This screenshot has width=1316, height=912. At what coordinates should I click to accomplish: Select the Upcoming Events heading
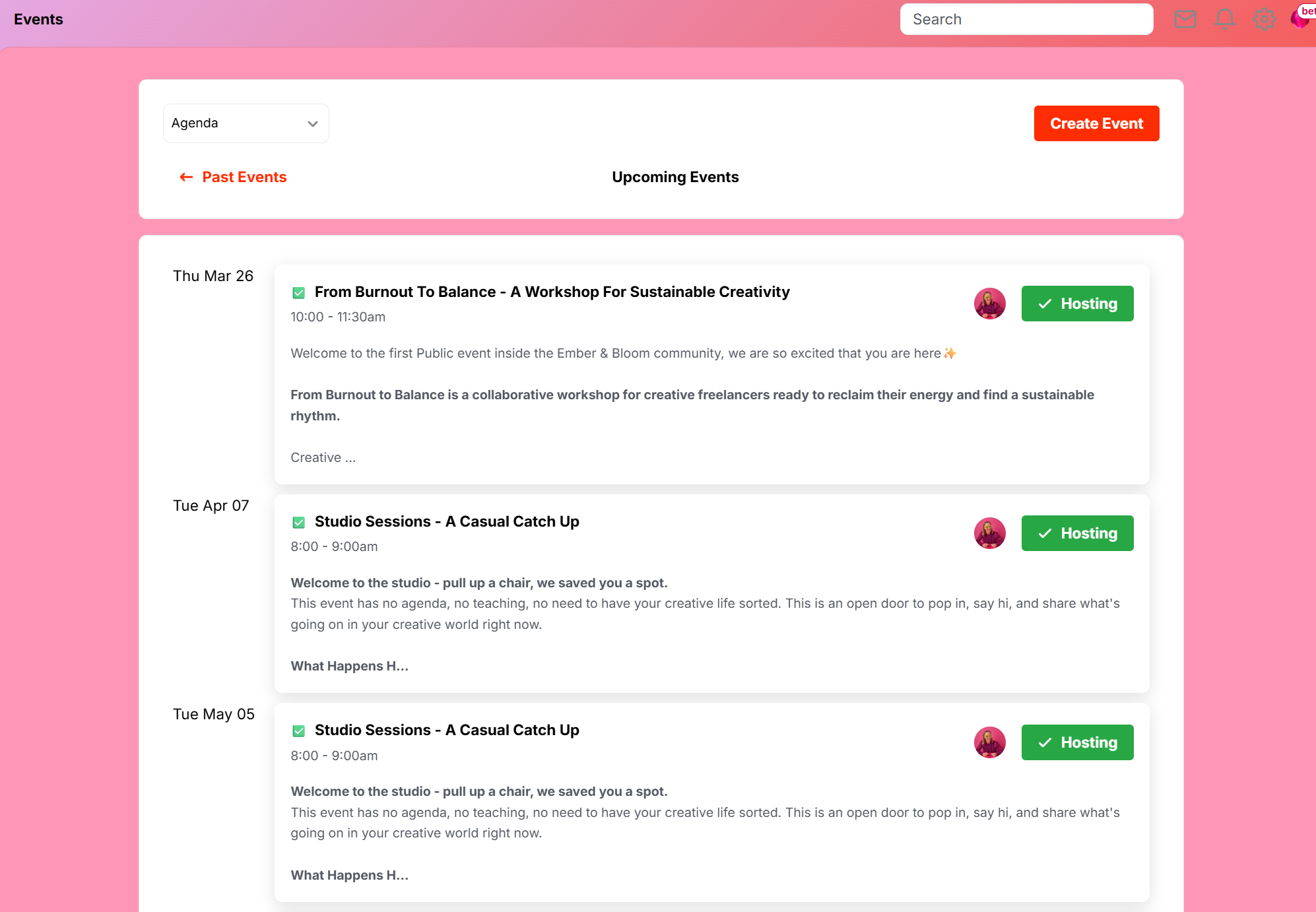[674, 177]
